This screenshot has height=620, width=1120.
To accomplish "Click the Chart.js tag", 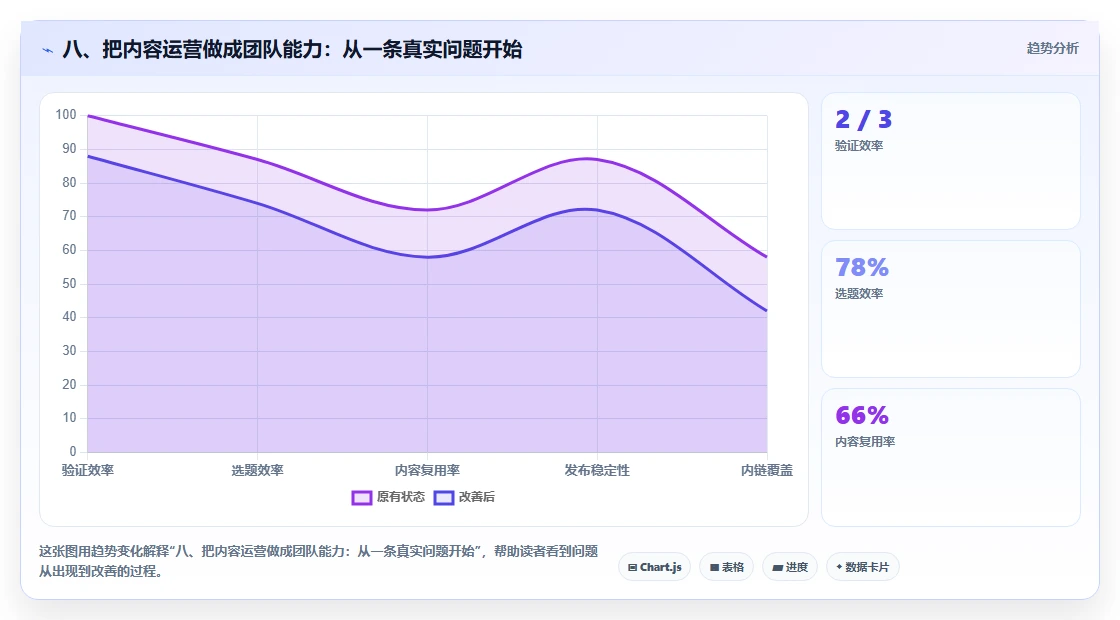I will [x=654, y=567].
